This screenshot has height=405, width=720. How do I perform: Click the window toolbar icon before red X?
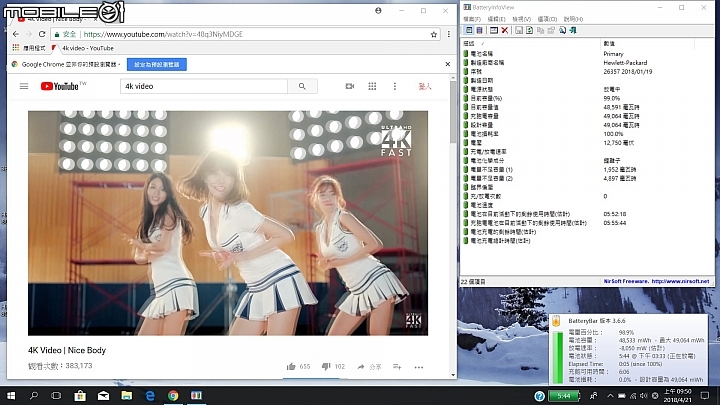point(494,30)
